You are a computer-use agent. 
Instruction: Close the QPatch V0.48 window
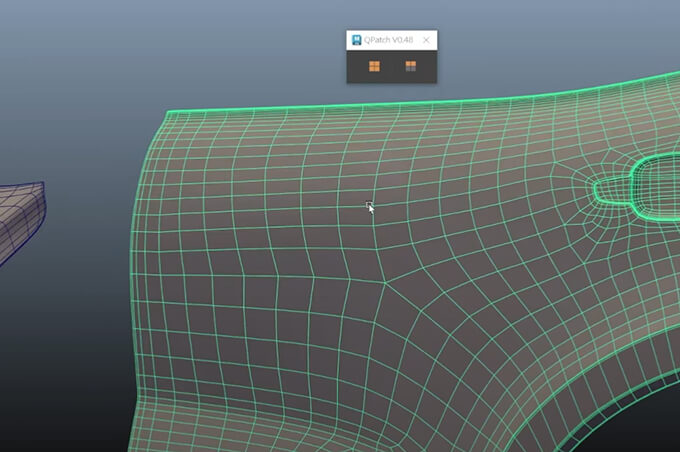(x=426, y=40)
